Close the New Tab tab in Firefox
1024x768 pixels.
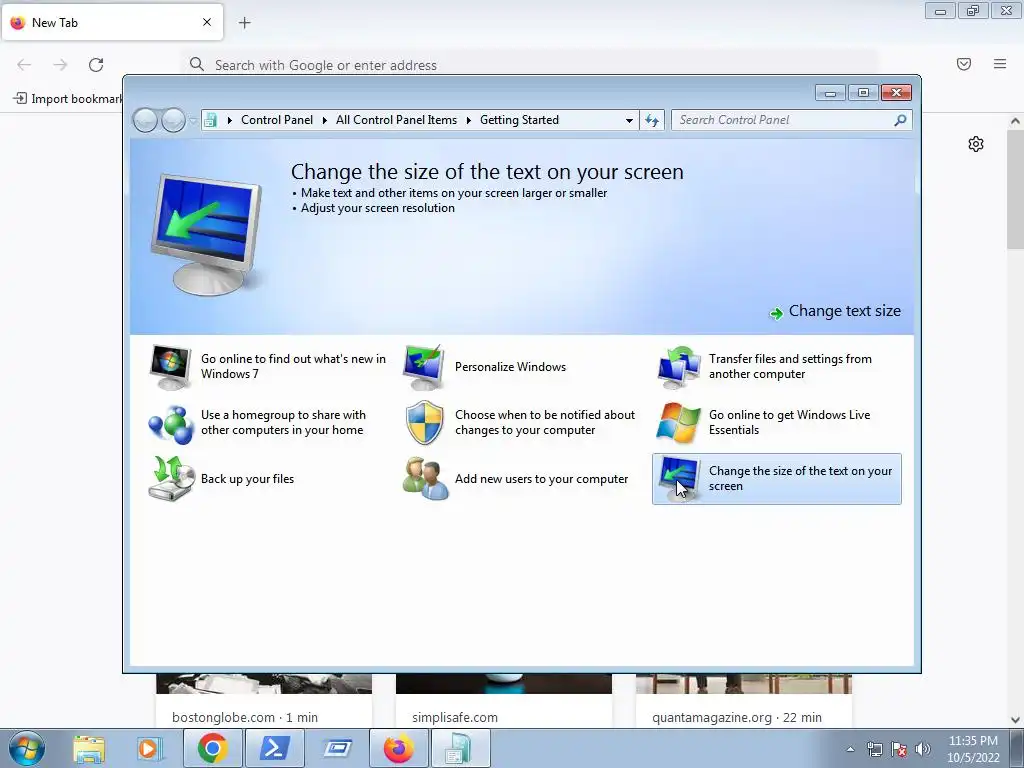coord(207,22)
